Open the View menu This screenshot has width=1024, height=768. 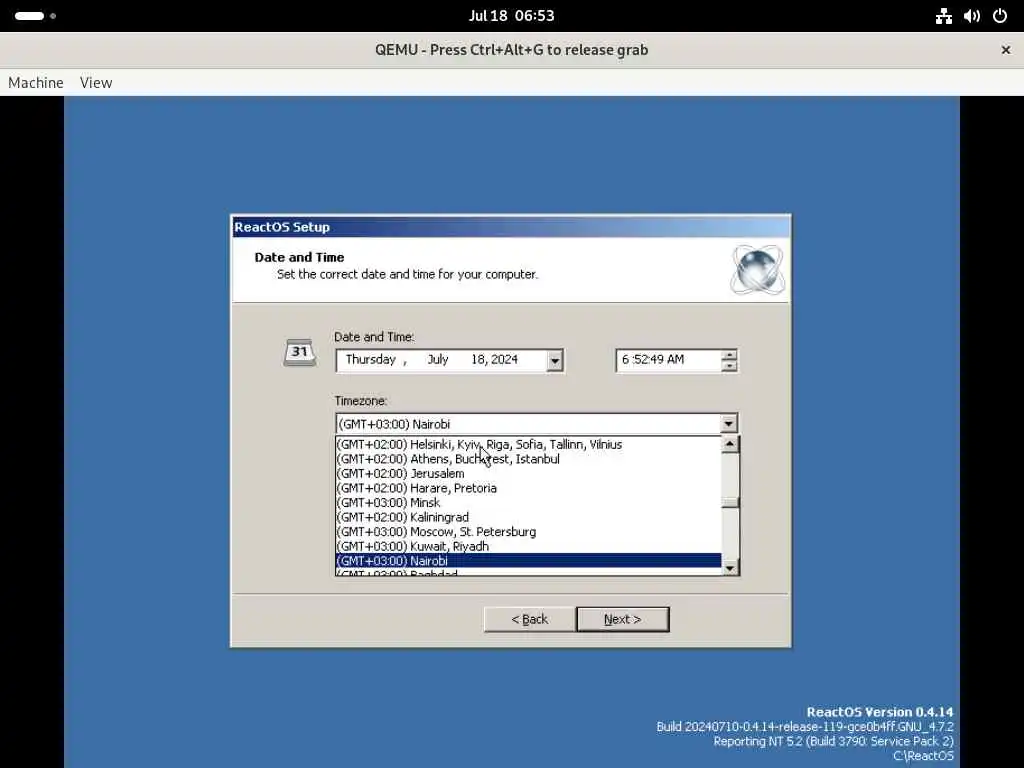pos(96,83)
